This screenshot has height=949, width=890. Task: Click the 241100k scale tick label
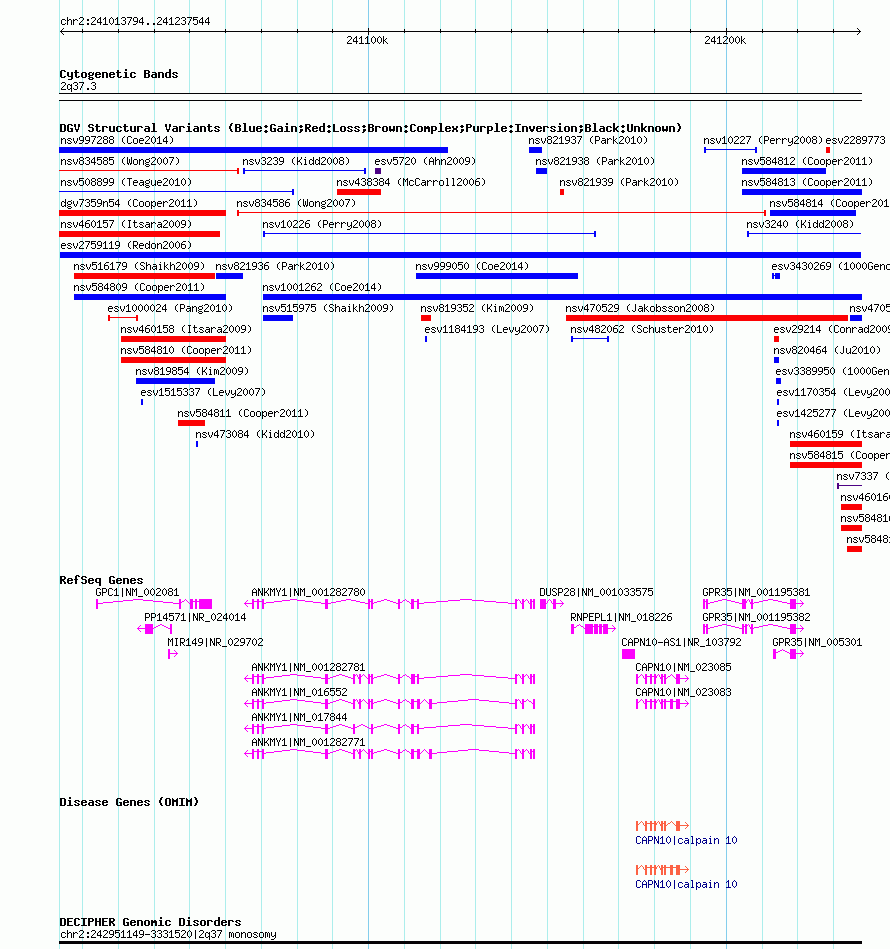point(367,40)
